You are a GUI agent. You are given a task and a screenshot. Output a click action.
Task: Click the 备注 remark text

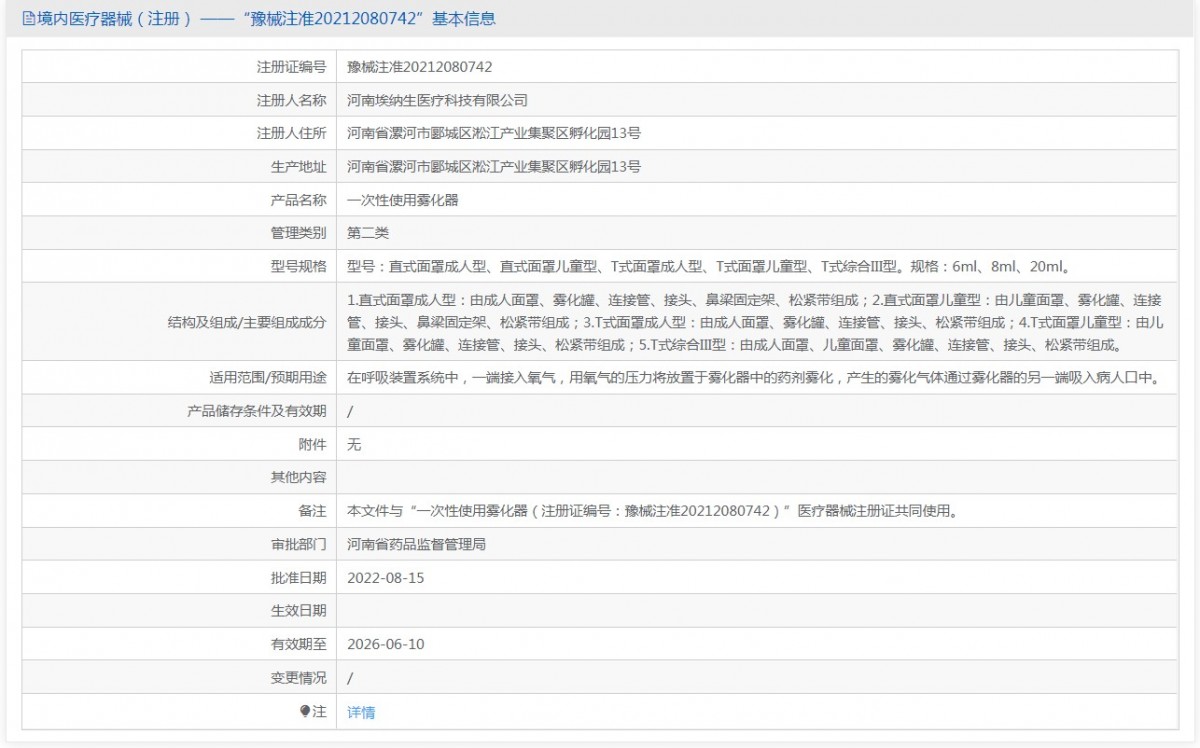652,511
